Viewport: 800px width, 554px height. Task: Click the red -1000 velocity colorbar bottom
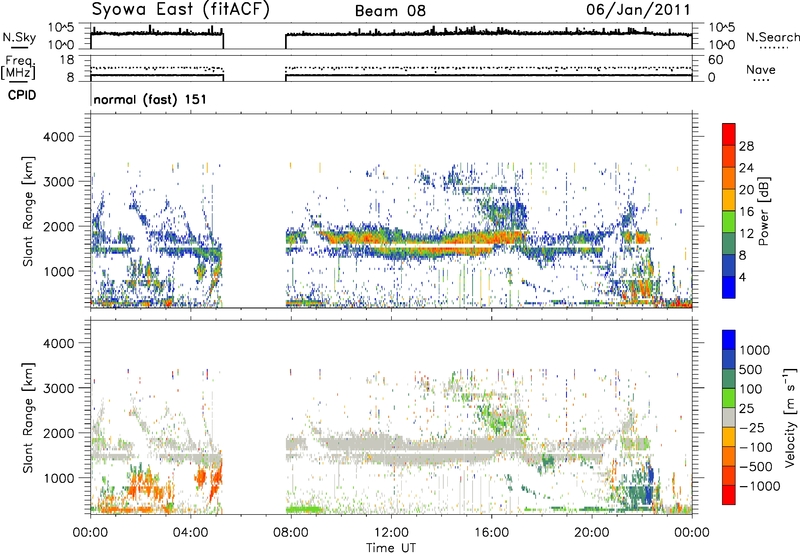[x=729, y=495]
